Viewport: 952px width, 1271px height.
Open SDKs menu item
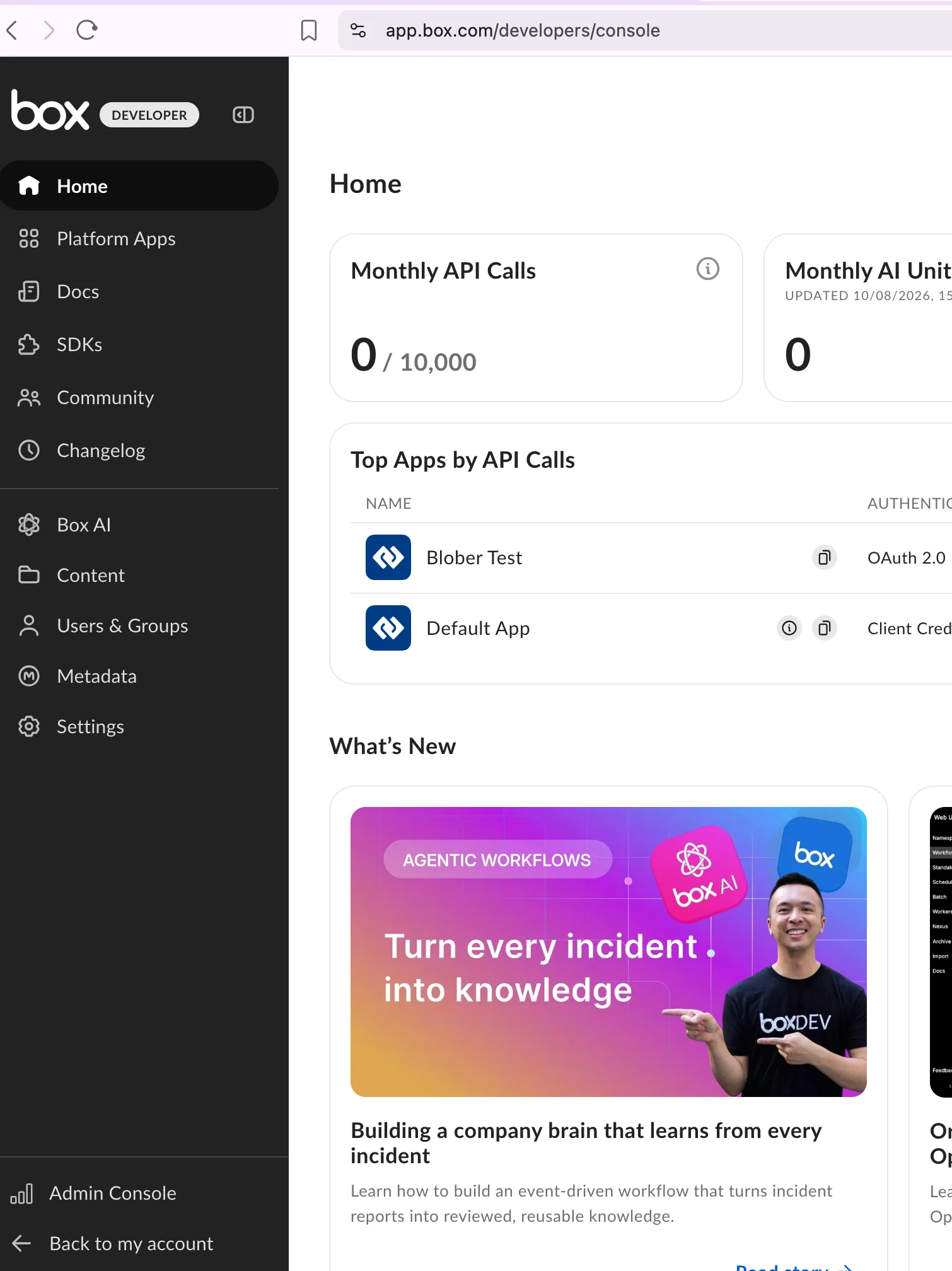[x=139, y=344]
